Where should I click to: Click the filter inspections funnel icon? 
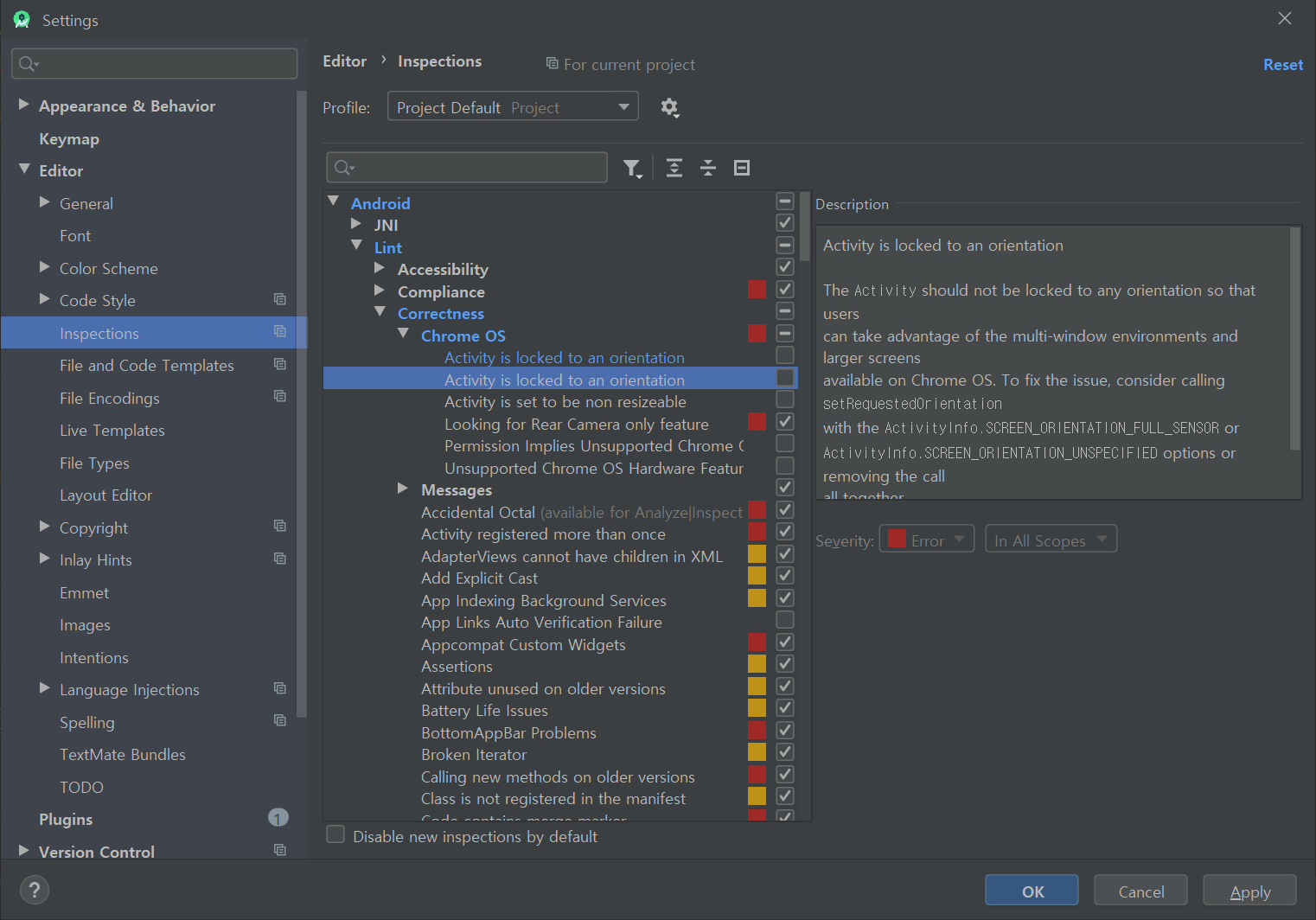coord(631,168)
